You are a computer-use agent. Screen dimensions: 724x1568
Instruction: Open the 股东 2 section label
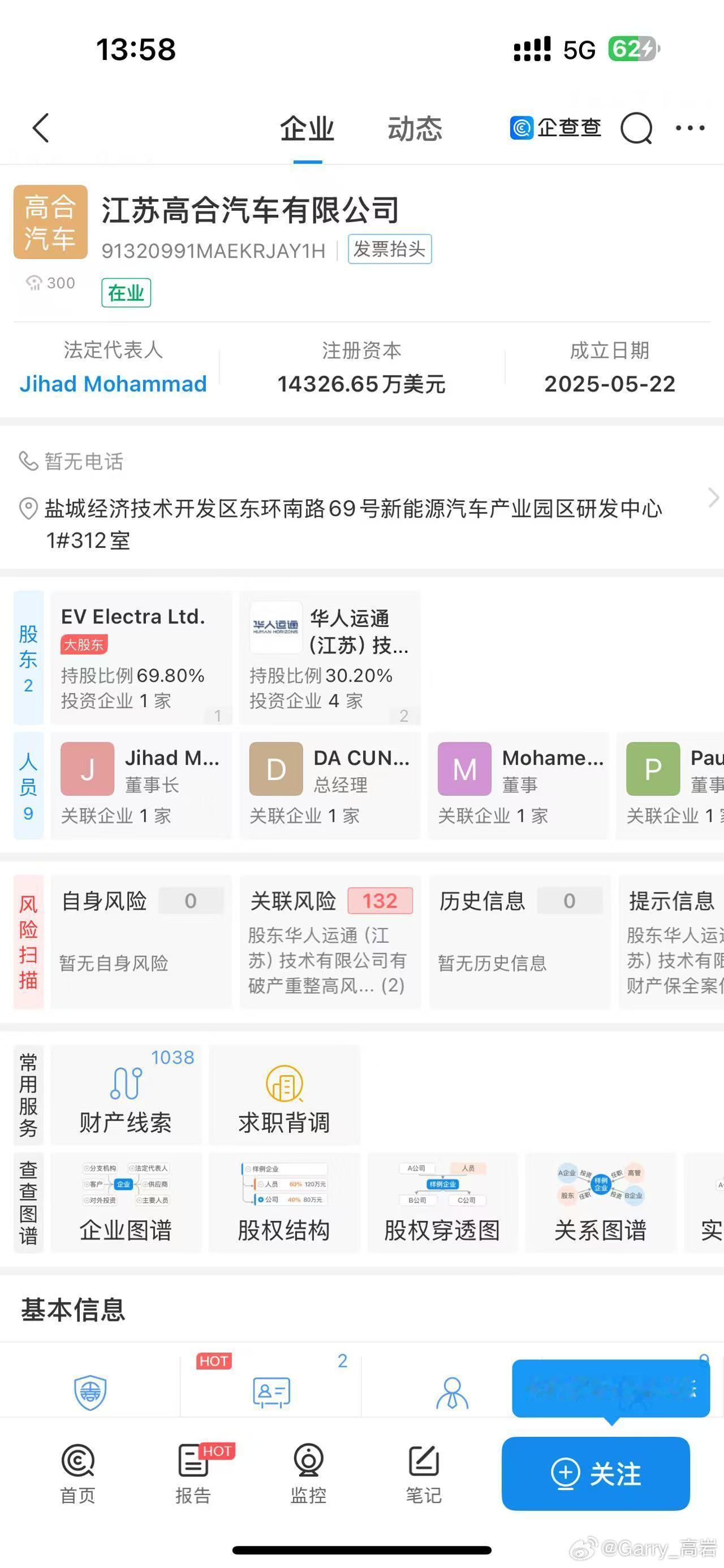click(29, 657)
